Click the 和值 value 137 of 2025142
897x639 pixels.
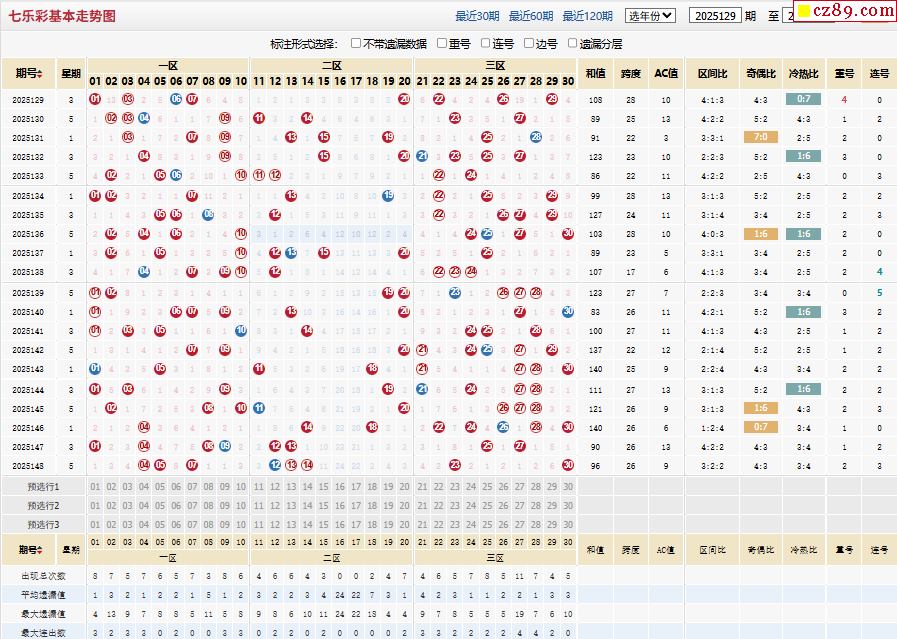(x=596, y=350)
